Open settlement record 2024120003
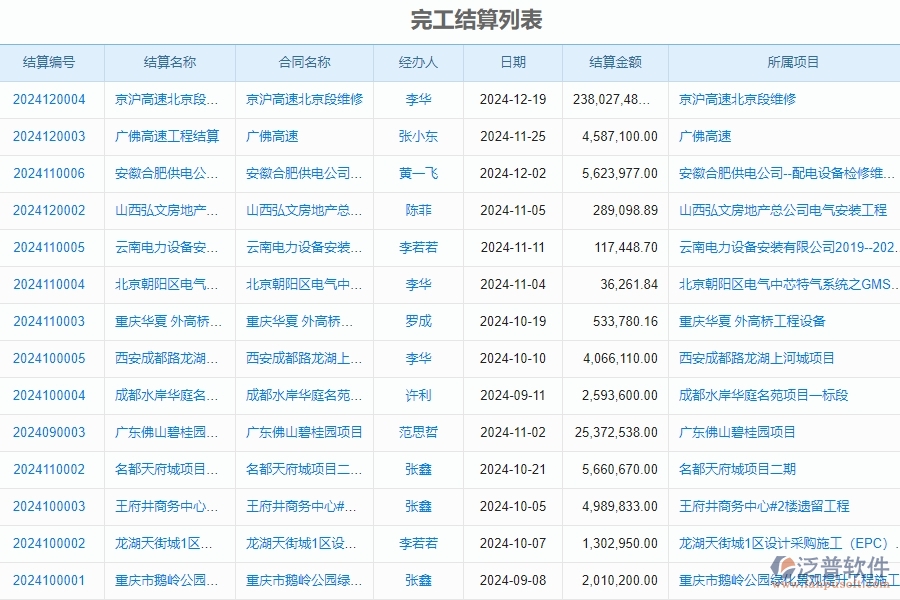Viewport: 900px width, 600px height. coord(52,135)
